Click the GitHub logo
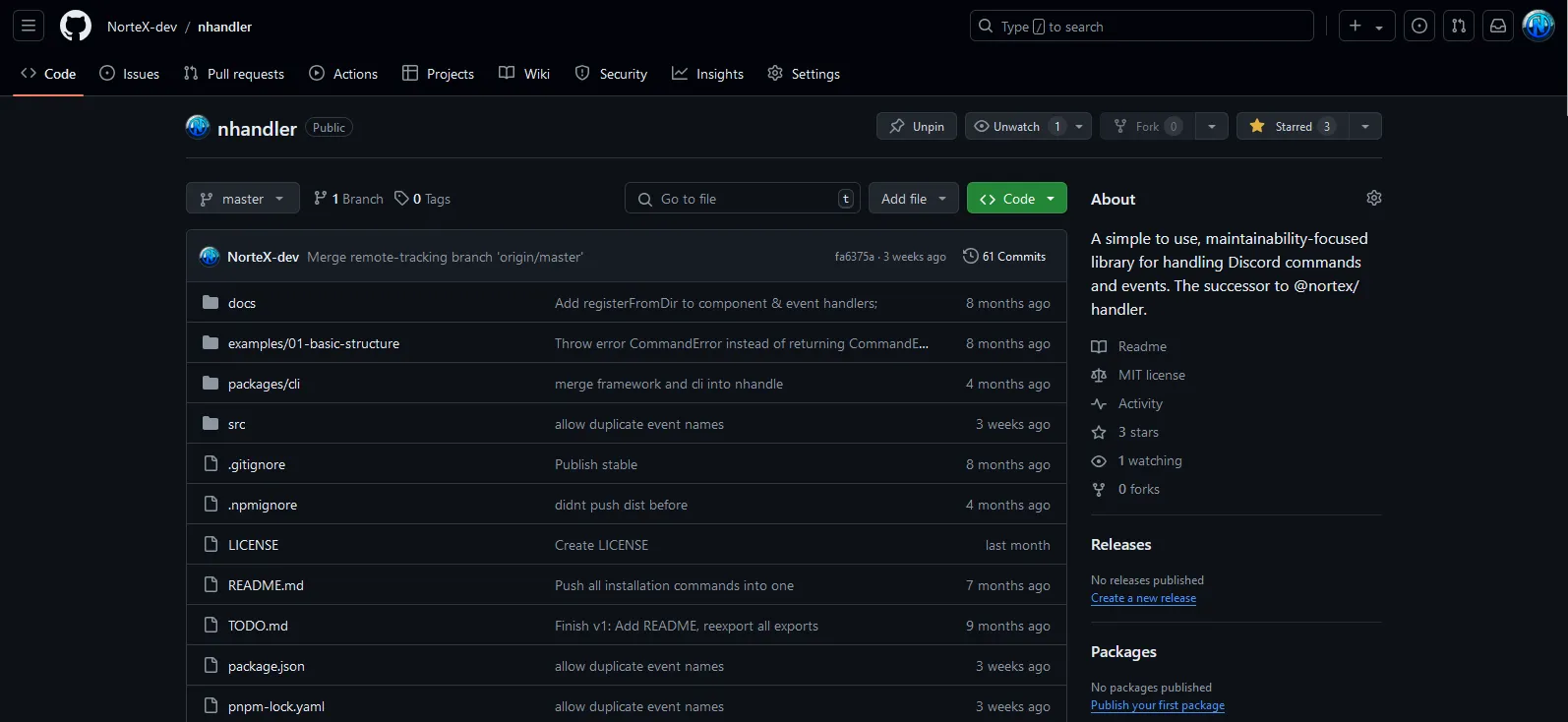1568x722 pixels. tap(76, 27)
